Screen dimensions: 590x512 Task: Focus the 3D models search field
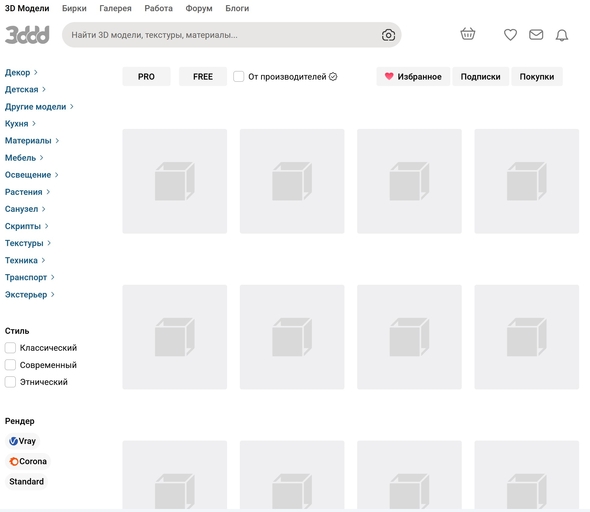pyautogui.click(x=222, y=35)
